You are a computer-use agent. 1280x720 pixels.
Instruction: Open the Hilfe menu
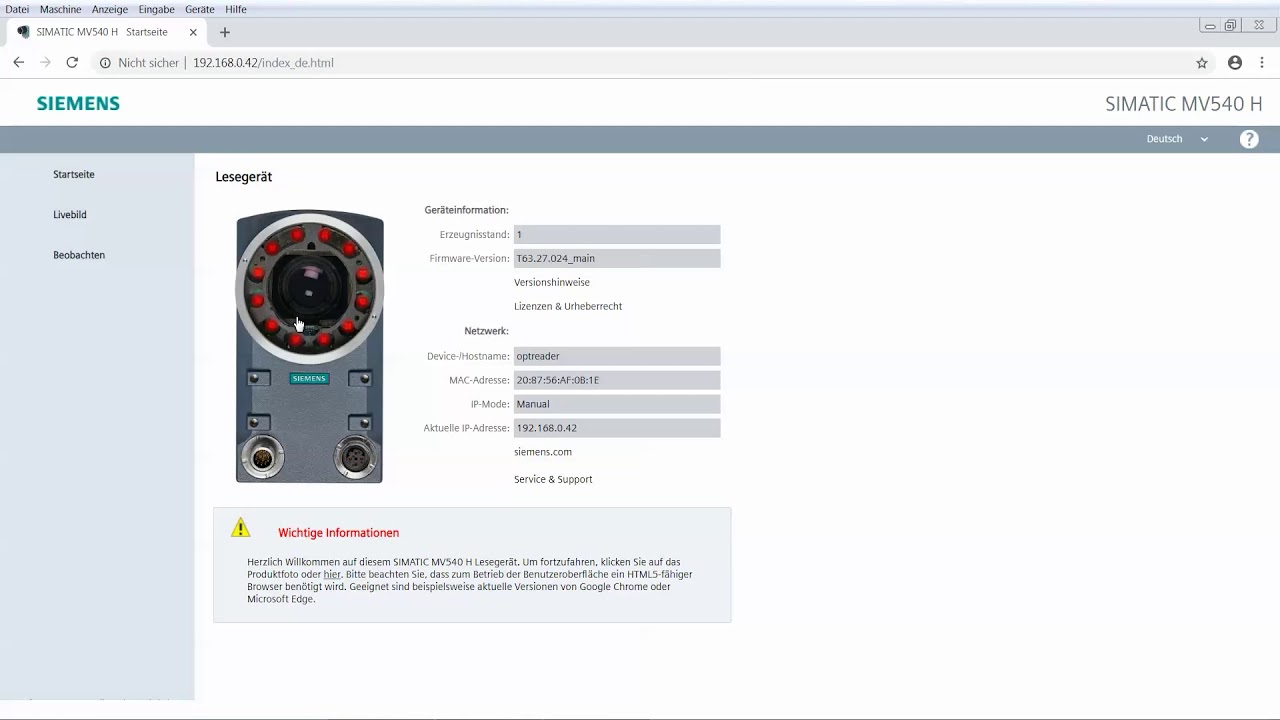pos(236,9)
